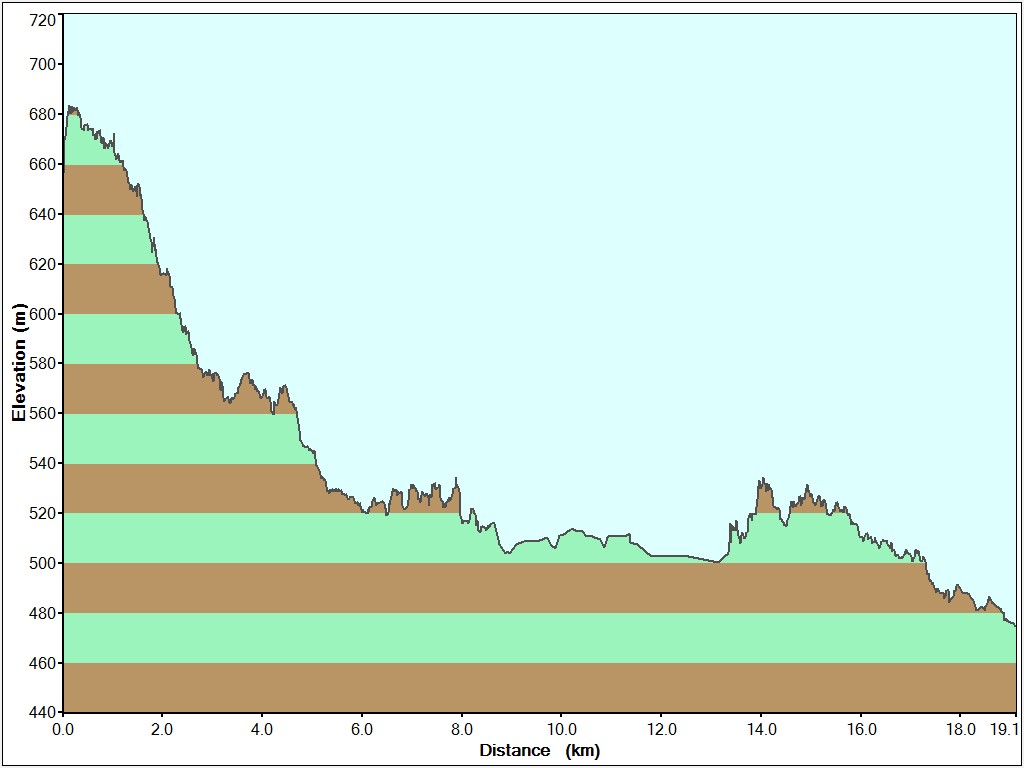The width and height of the screenshot is (1024, 768).
Task: Click the 0.0 distance axis label
Action: click(63, 728)
